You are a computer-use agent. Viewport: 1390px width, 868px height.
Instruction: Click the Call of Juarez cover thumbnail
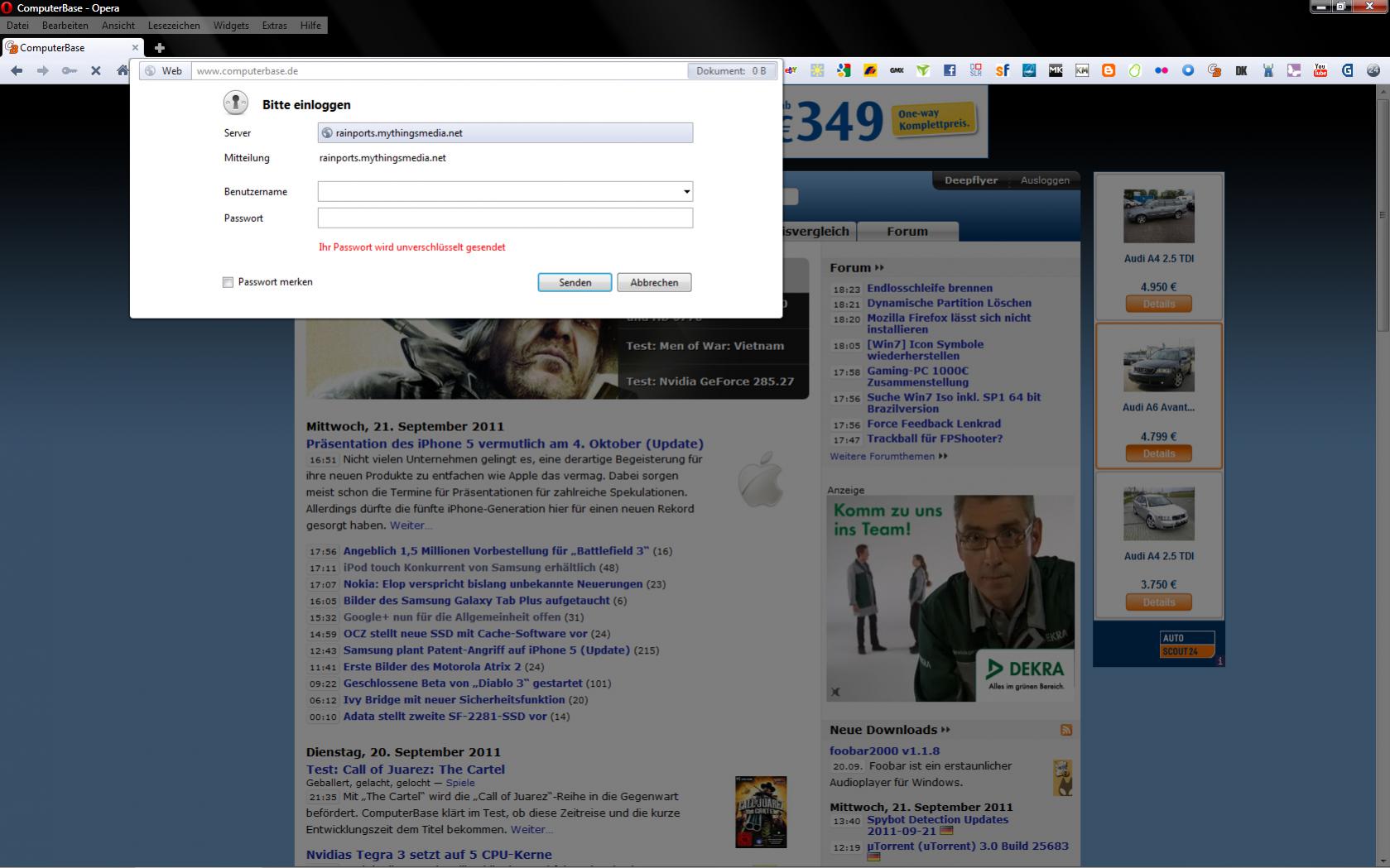point(761,812)
